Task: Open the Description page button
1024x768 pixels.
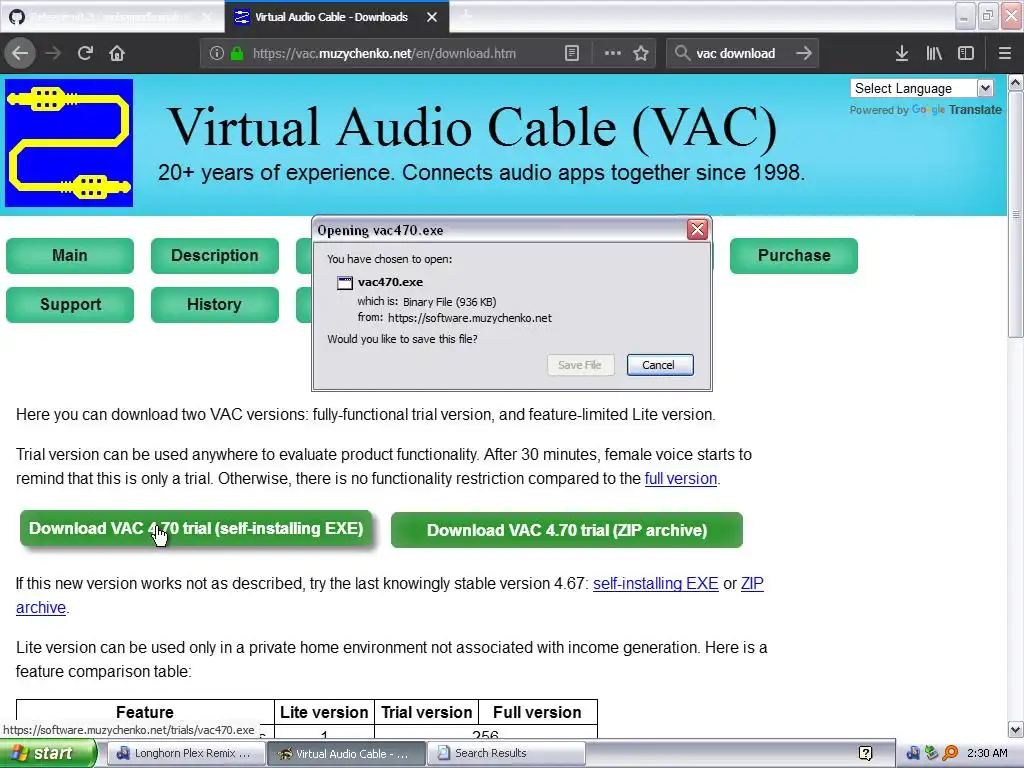Action: tap(215, 255)
